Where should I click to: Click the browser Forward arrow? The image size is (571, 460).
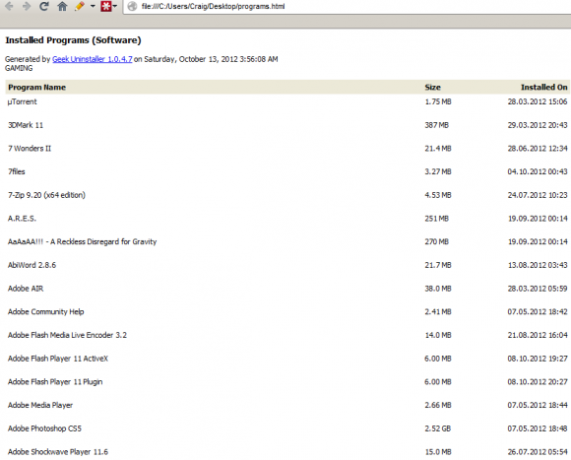click(x=26, y=6)
